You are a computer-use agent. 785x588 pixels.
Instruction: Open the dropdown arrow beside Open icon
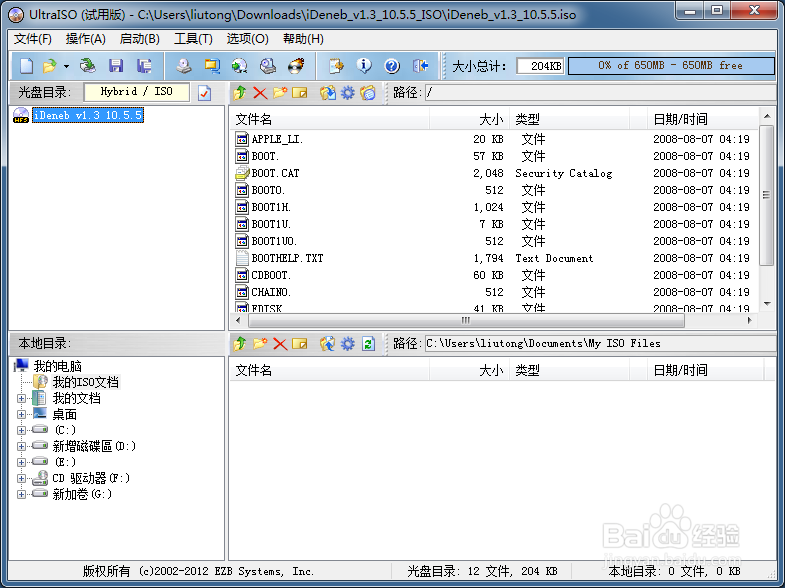coord(66,66)
